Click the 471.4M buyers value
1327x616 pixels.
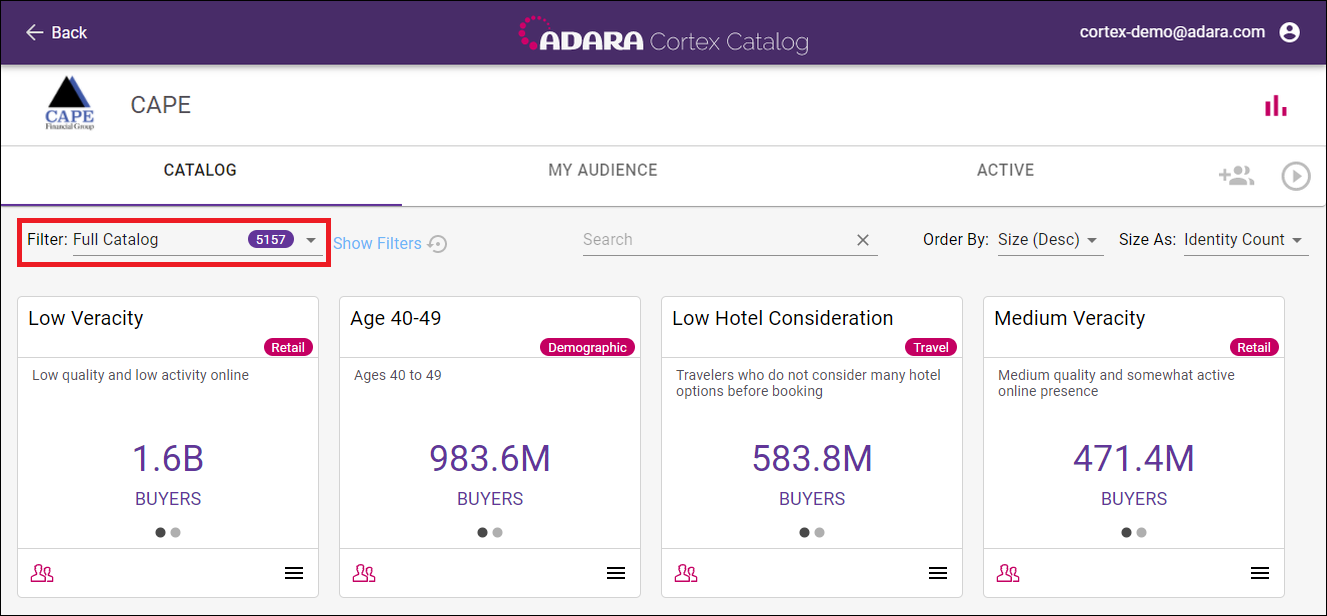click(x=1134, y=458)
